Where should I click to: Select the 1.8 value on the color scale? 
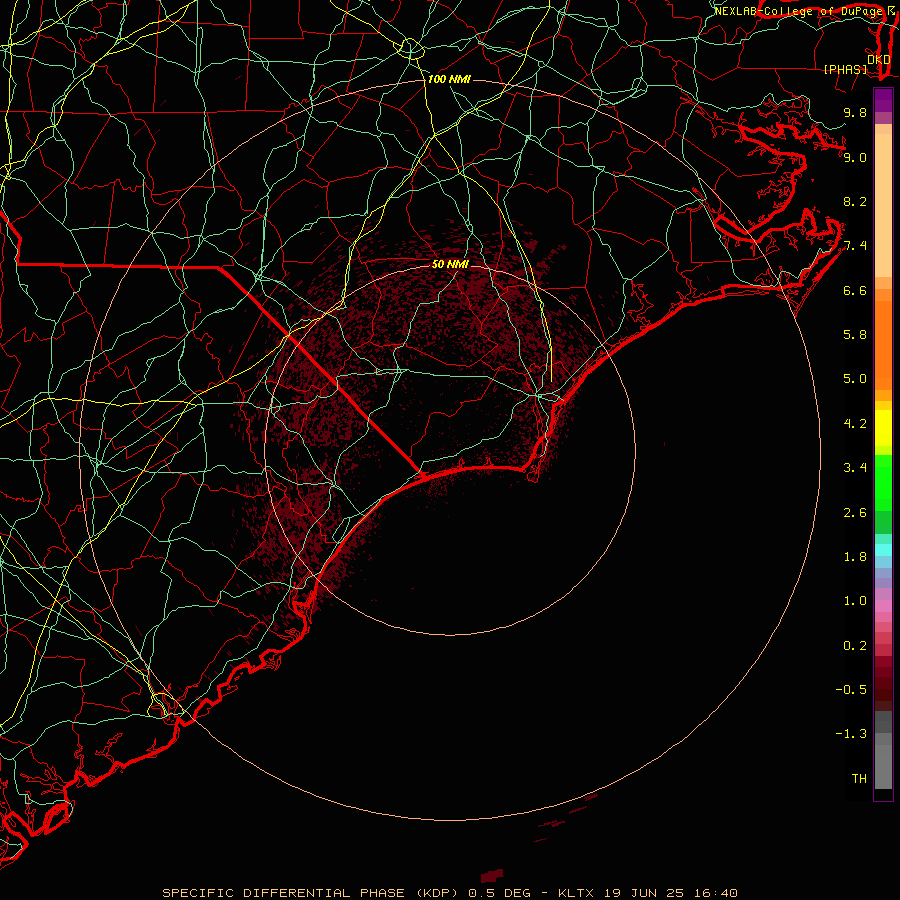click(855, 557)
